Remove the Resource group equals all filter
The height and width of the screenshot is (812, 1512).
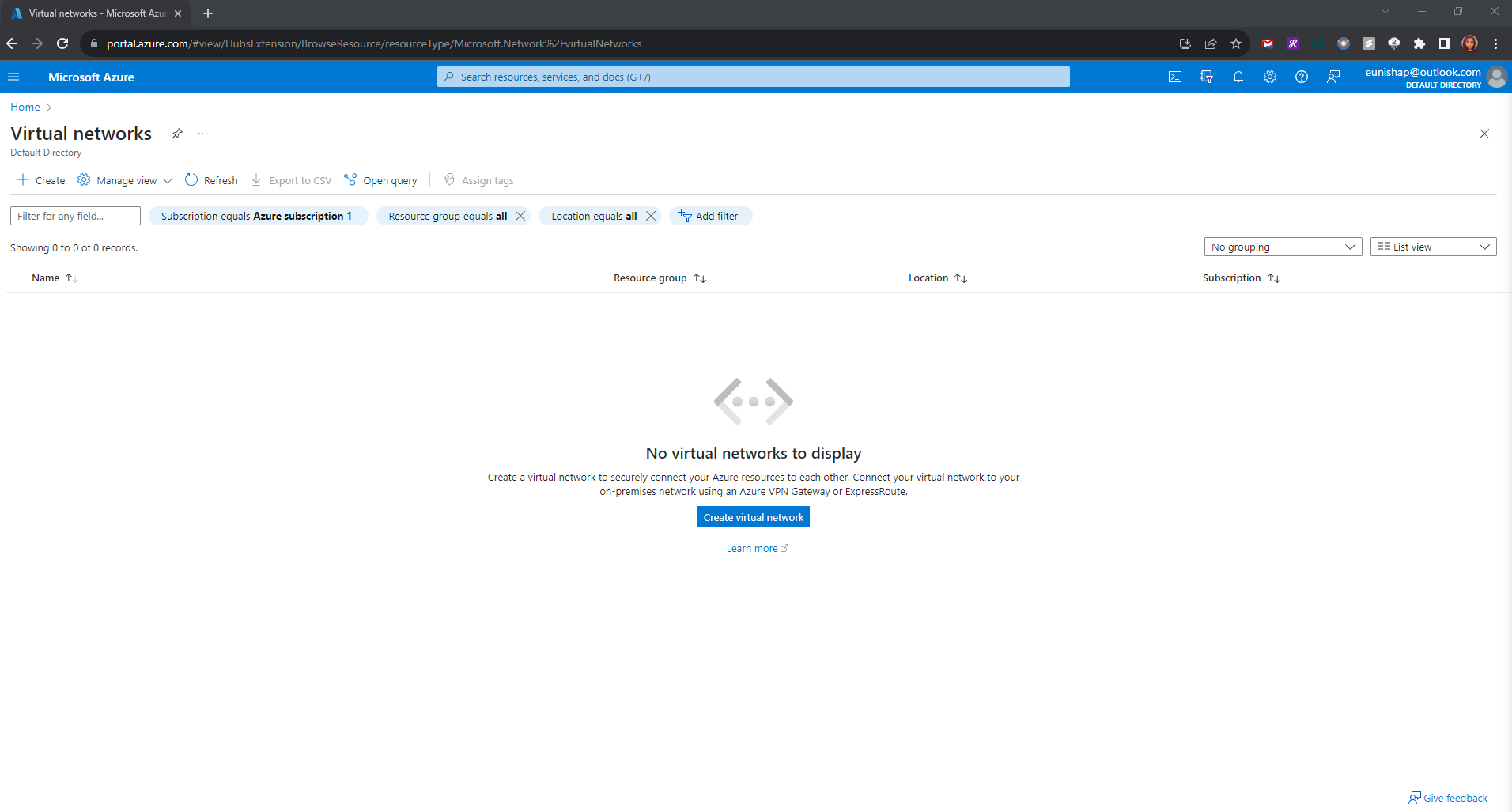(x=520, y=216)
